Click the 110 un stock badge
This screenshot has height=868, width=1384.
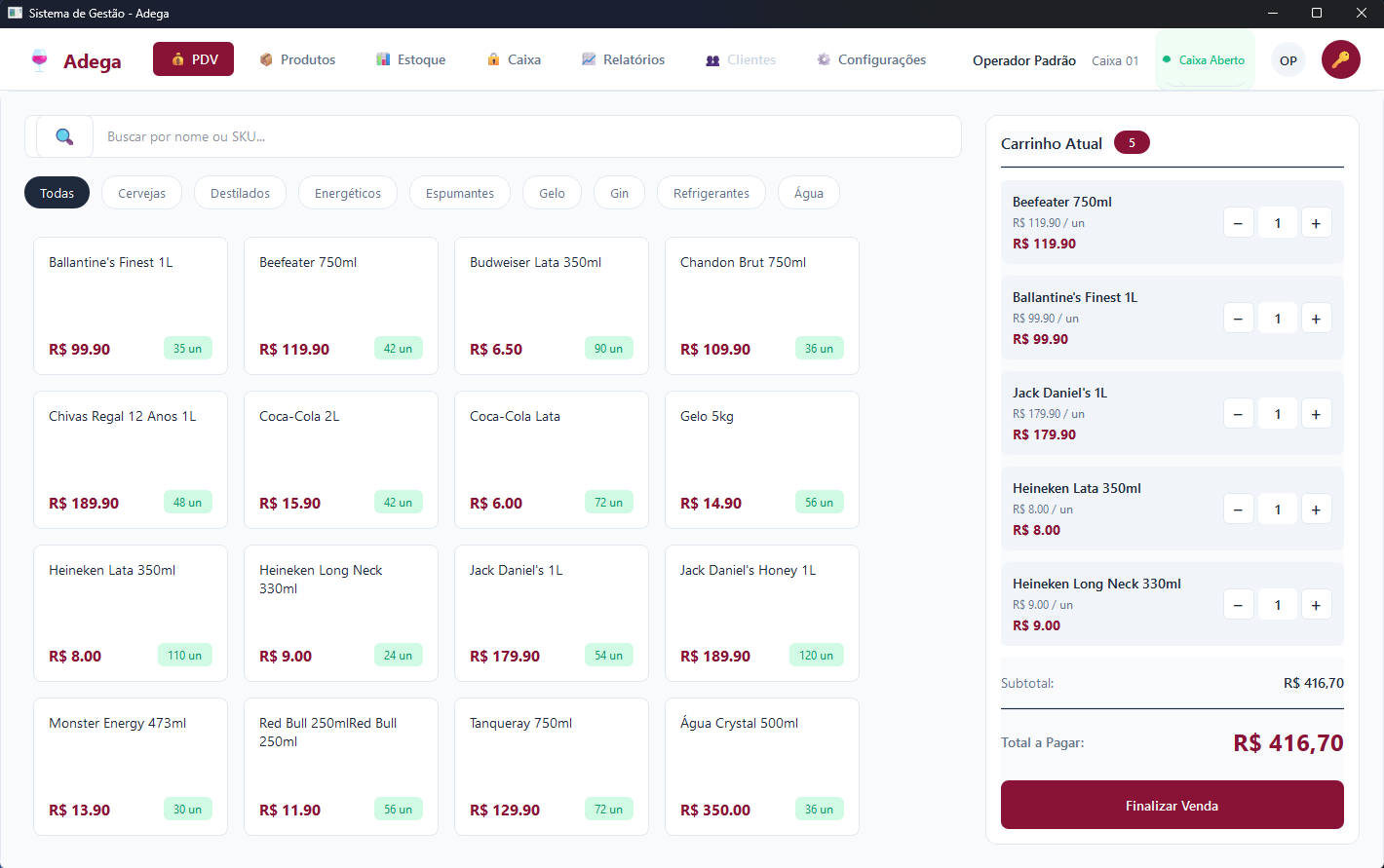point(185,656)
